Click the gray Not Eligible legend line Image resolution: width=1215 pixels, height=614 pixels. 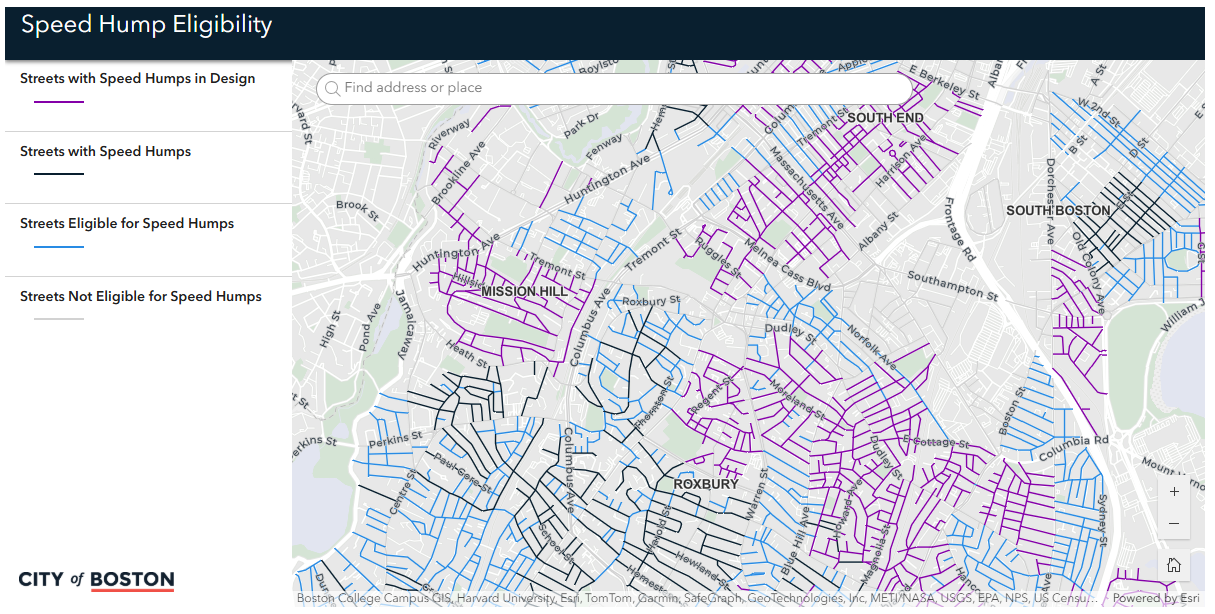[x=59, y=319]
